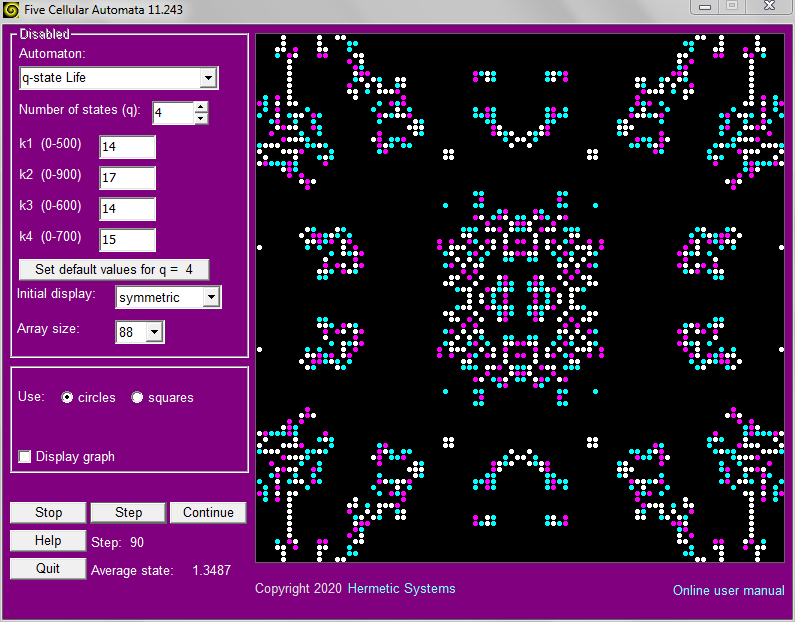795x622 pixels.
Task: Click the 'Use:' label text
Action: coord(31,396)
